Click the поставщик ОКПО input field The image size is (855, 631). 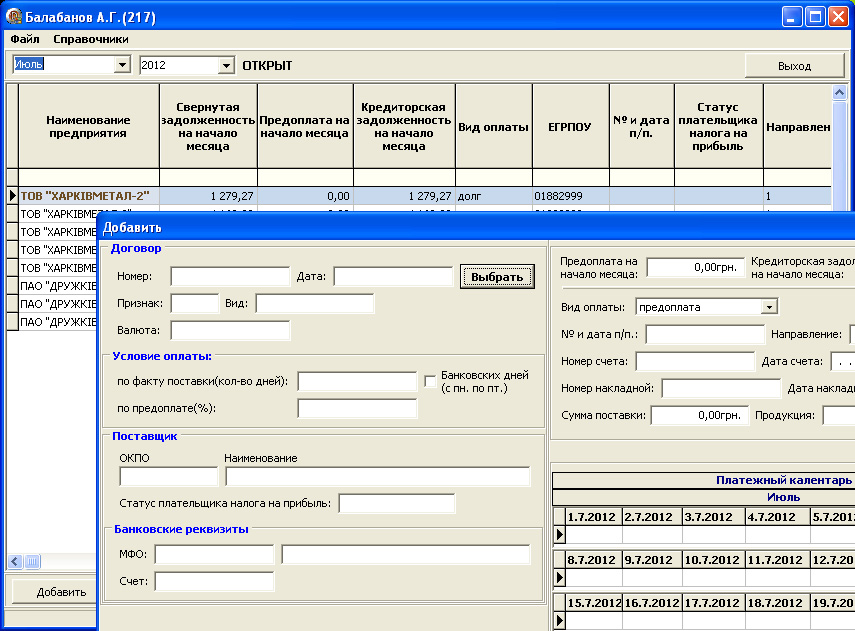[168, 476]
